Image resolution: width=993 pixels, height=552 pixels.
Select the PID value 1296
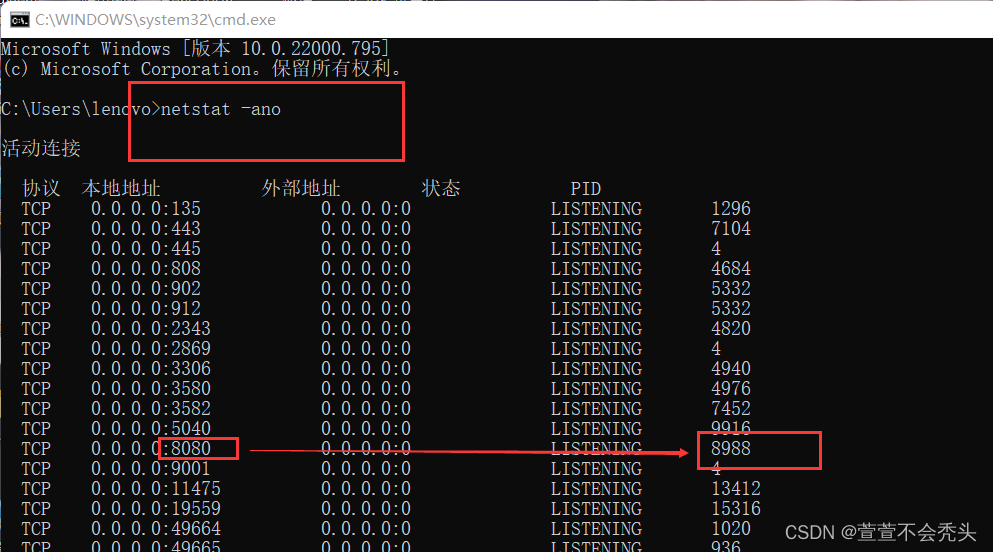(731, 209)
